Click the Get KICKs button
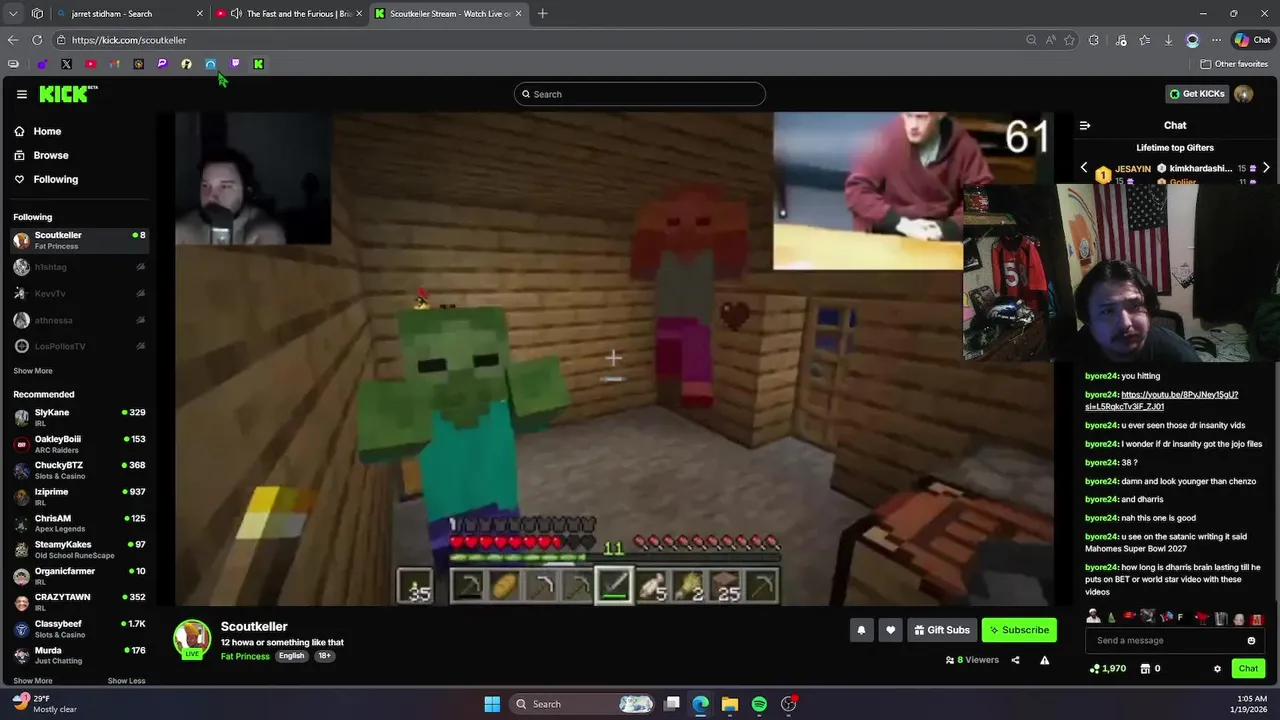 (1197, 94)
